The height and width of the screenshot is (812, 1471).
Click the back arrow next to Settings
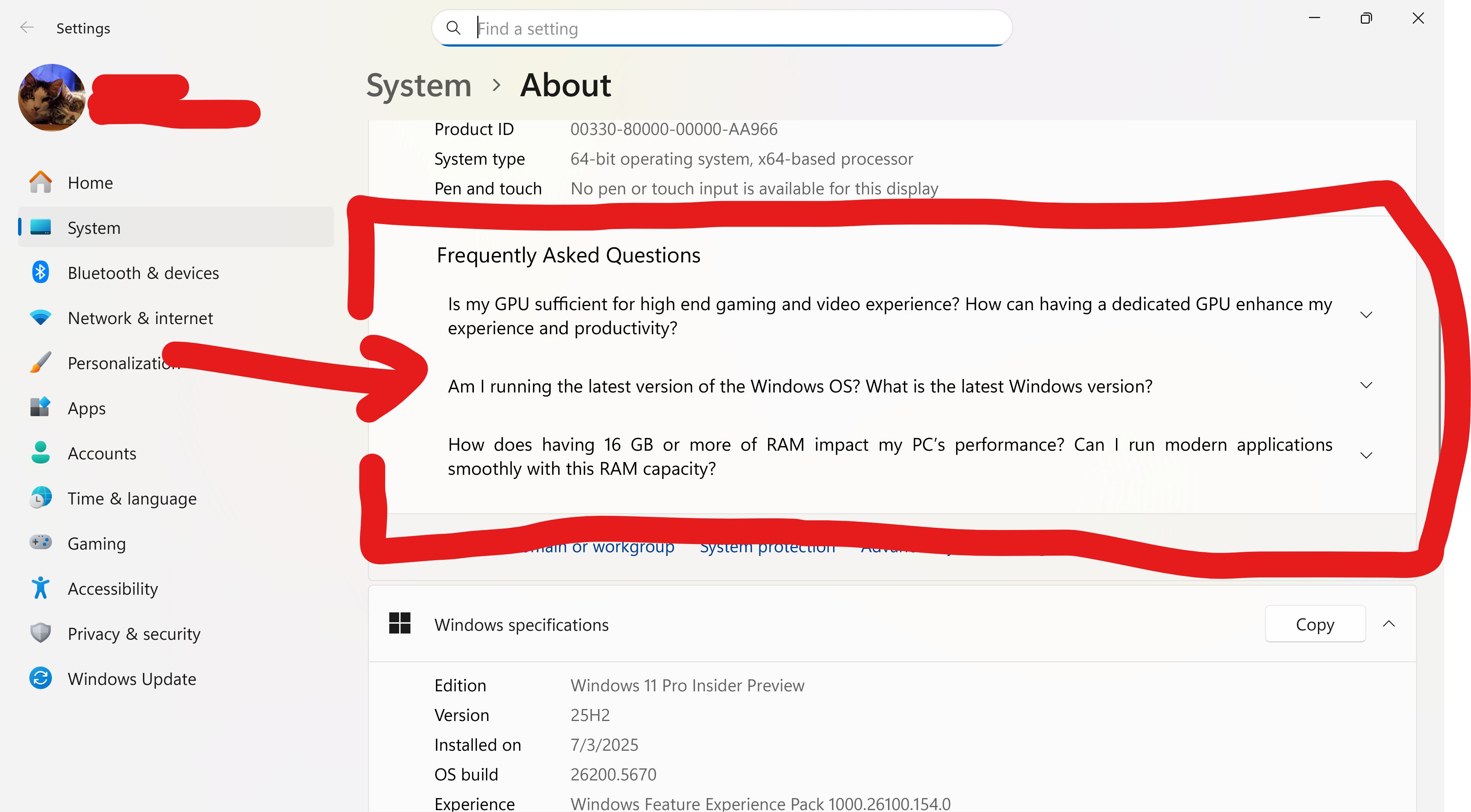[27, 27]
